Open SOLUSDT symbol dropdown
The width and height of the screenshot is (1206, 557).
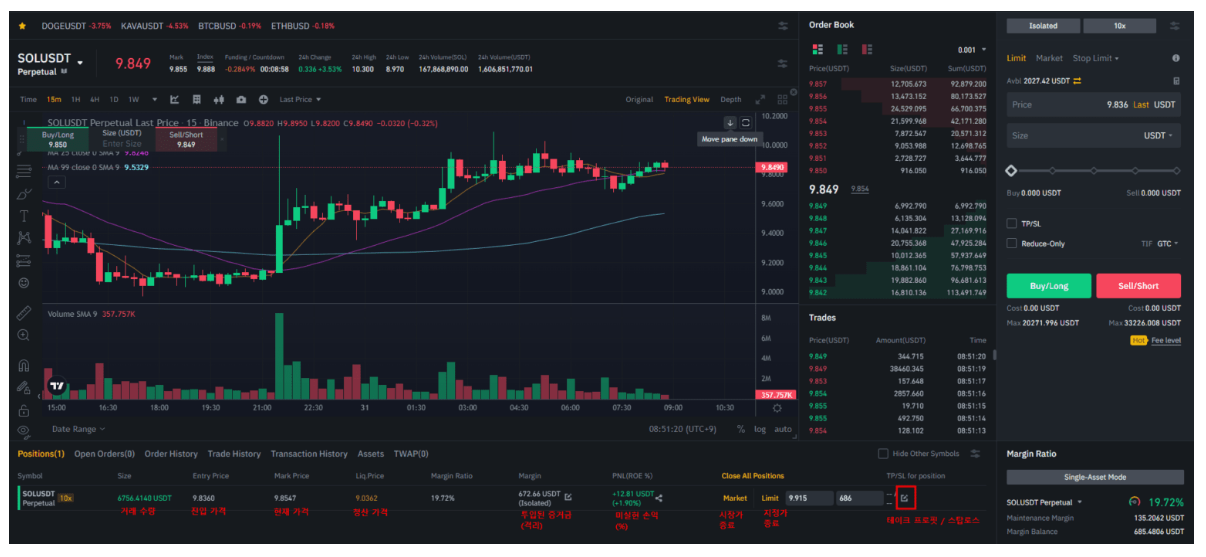point(80,63)
